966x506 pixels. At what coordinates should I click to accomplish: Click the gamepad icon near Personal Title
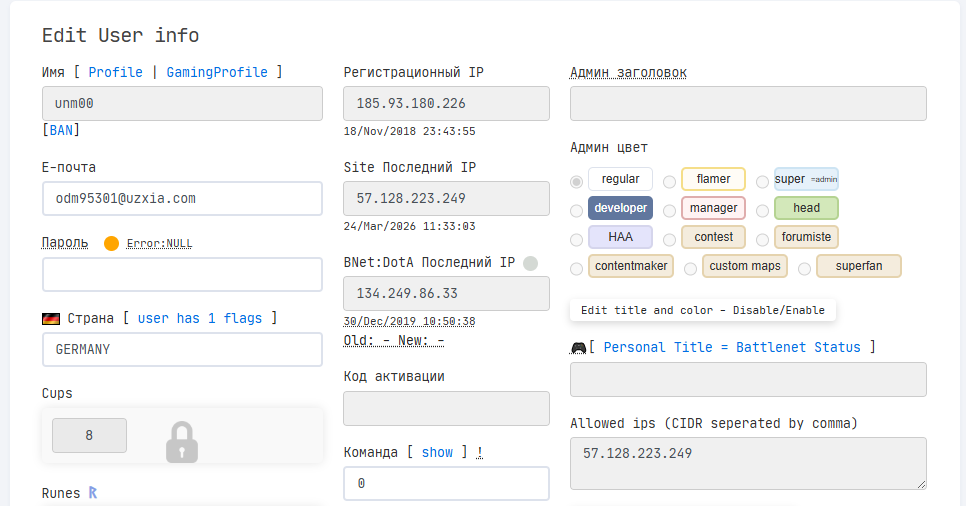click(x=578, y=348)
